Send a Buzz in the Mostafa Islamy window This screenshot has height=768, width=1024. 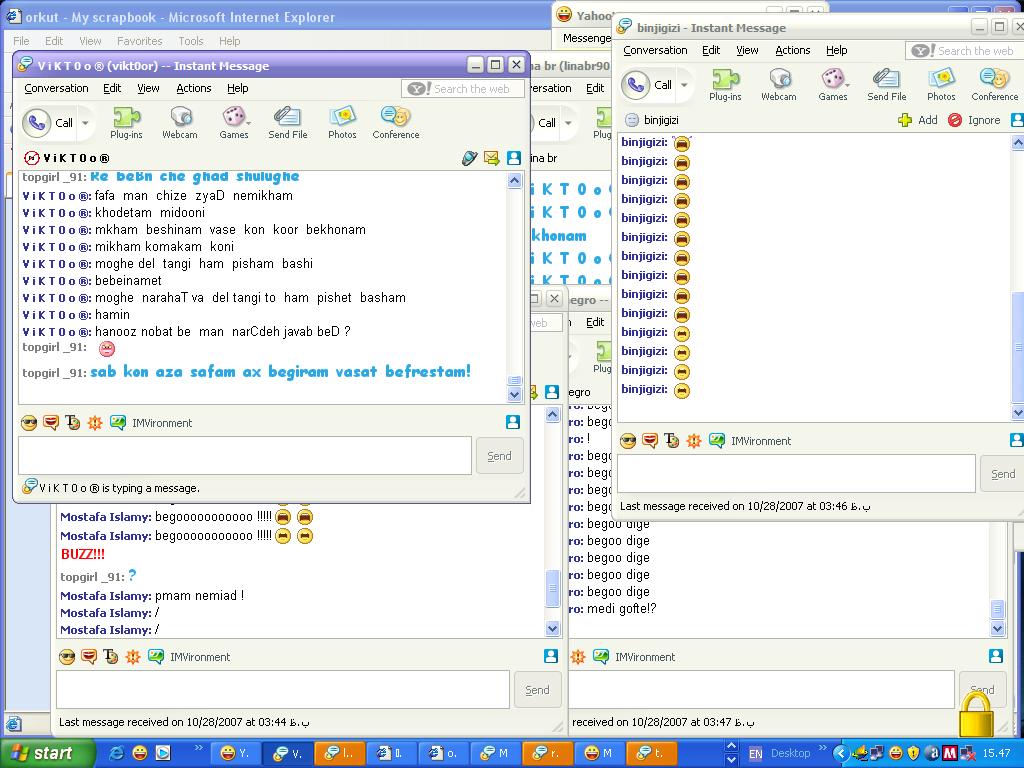[133, 657]
